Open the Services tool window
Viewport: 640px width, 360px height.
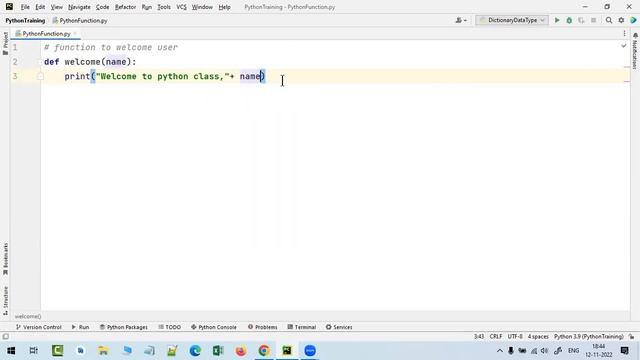(x=339, y=327)
